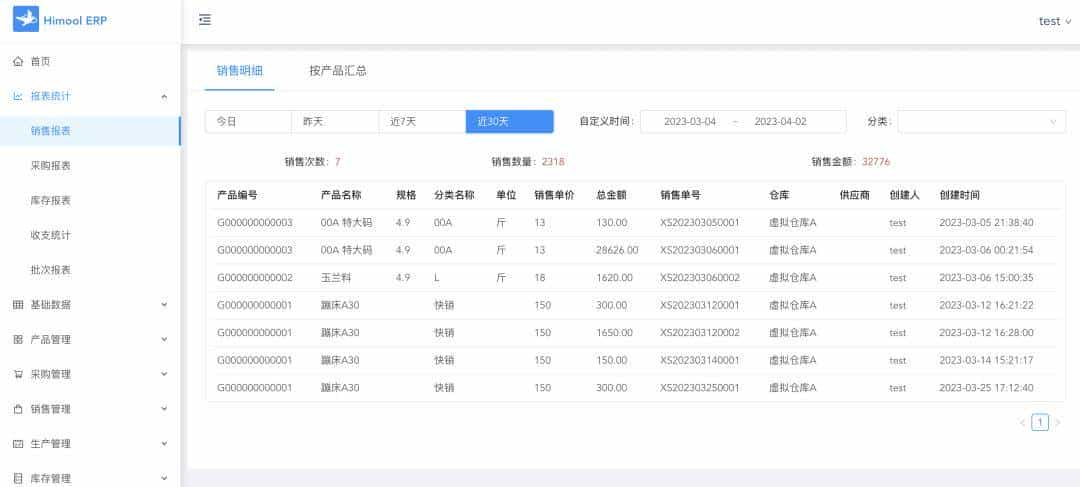The height and width of the screenshot is (487, 1080).
Task: Expand the 销售管理 menu chevron
Action: coord(164,409)
